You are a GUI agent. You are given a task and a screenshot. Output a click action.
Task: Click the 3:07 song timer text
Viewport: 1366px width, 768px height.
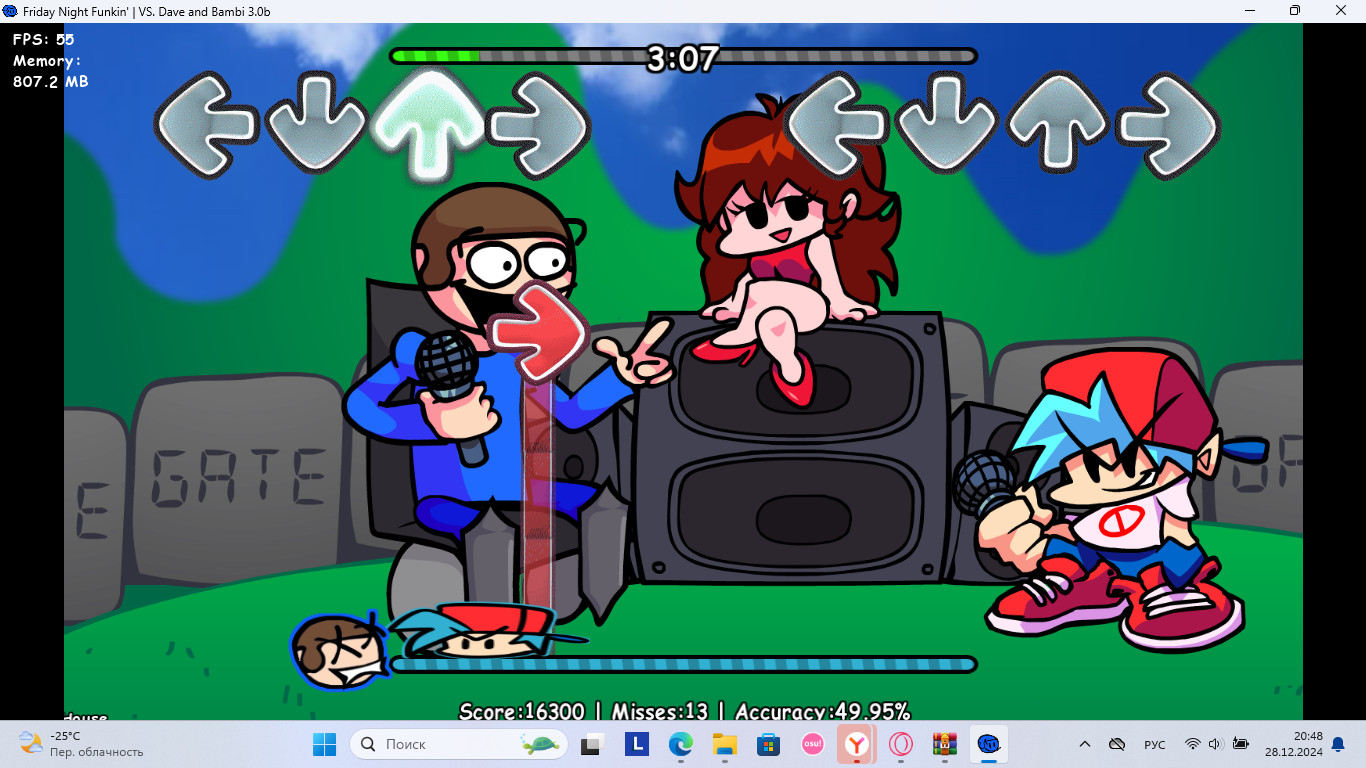682,58
